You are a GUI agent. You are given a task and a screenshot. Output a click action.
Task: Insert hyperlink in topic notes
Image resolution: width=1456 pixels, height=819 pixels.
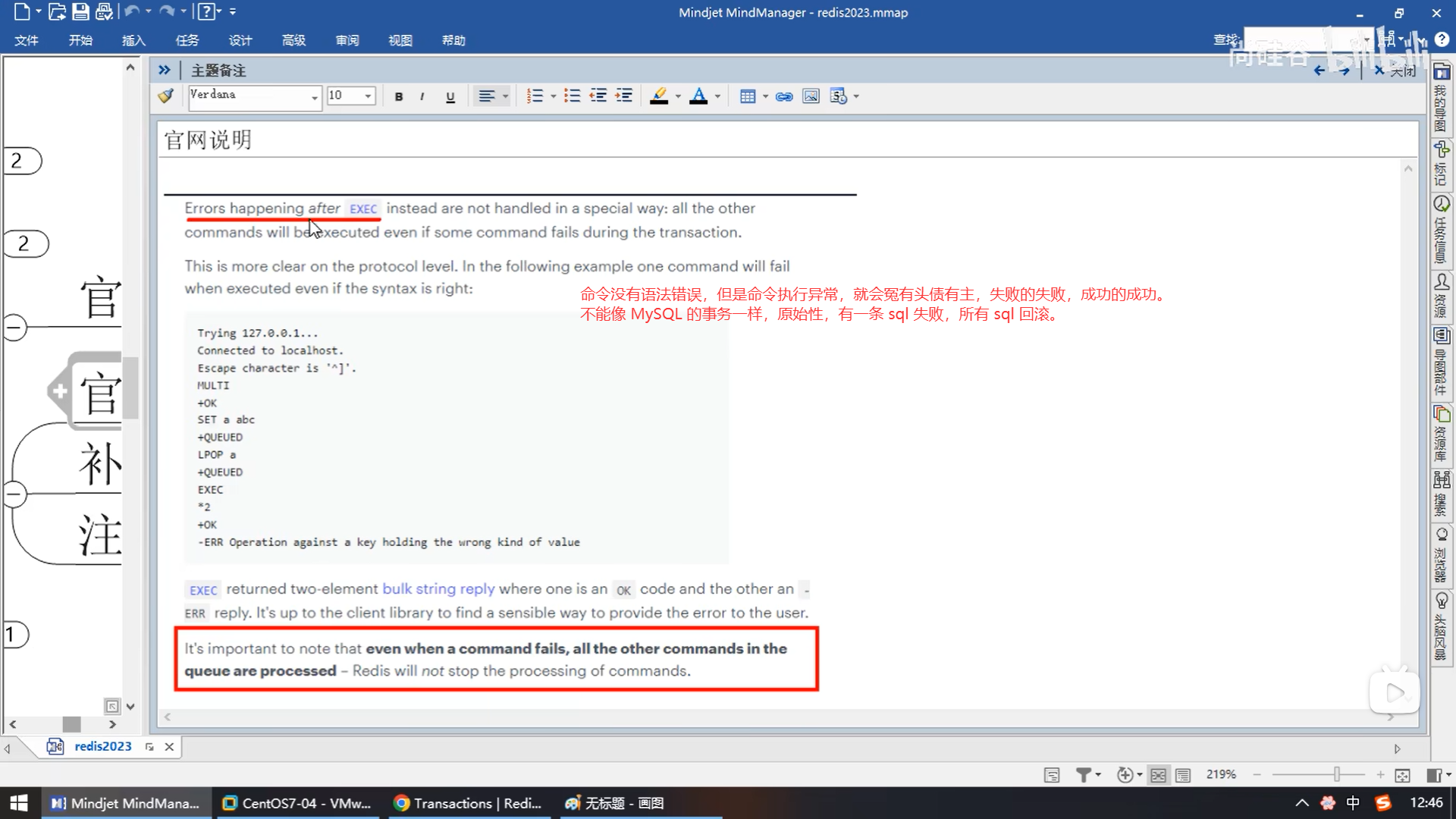click(x=784, y=96)
